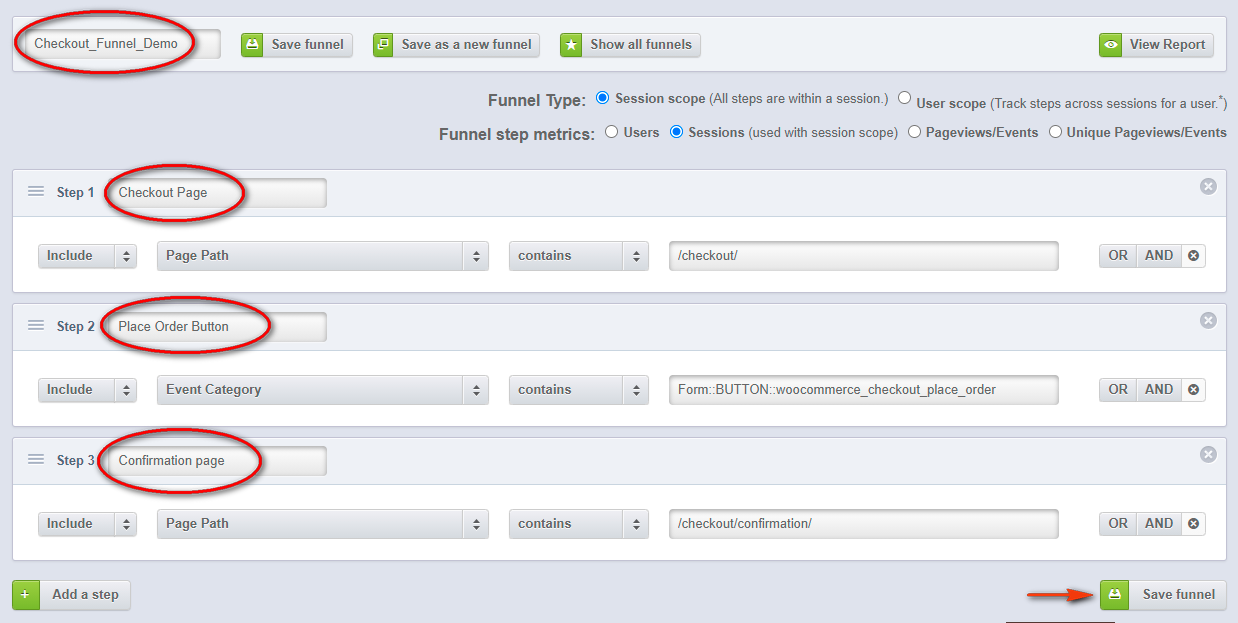1238x623 pixels.
Task: Click the top Save funnel button
Action: (x=296, y=45)
